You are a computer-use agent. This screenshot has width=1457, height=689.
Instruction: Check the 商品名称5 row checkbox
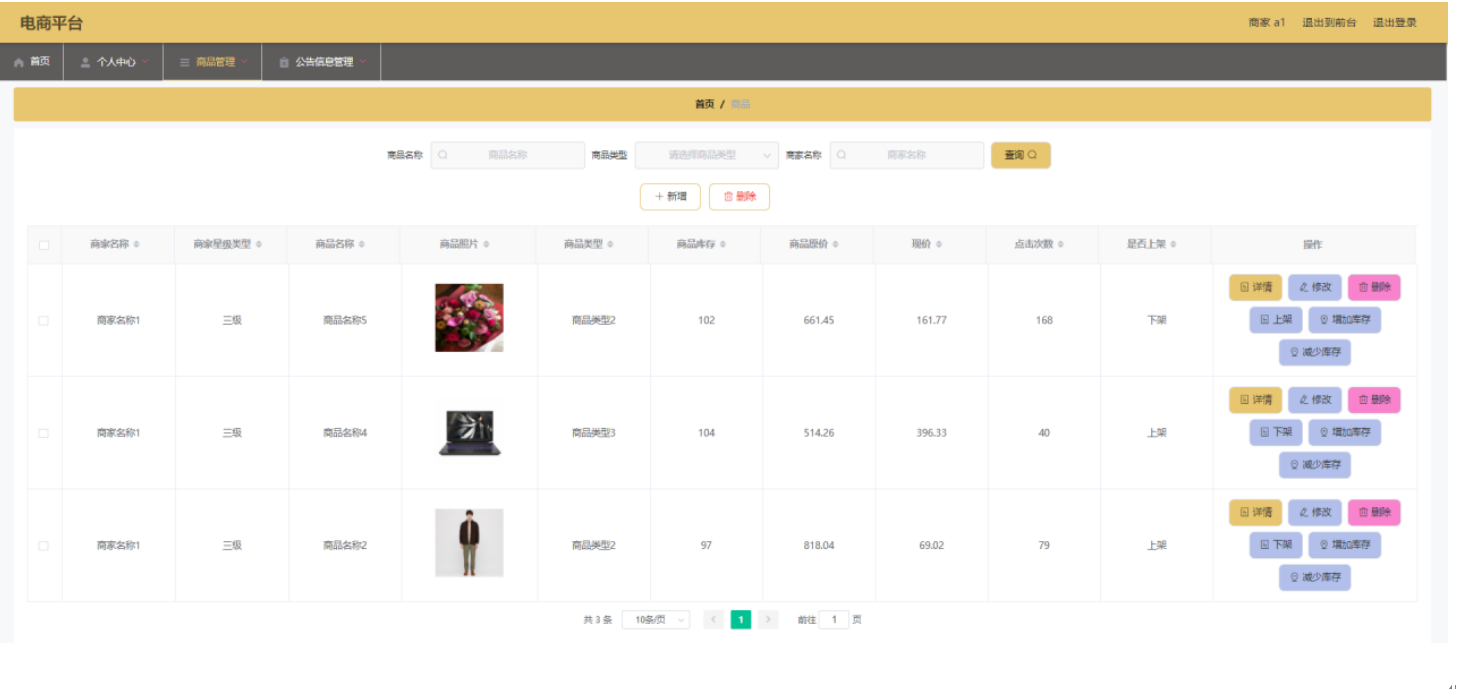tap(43, 320)
